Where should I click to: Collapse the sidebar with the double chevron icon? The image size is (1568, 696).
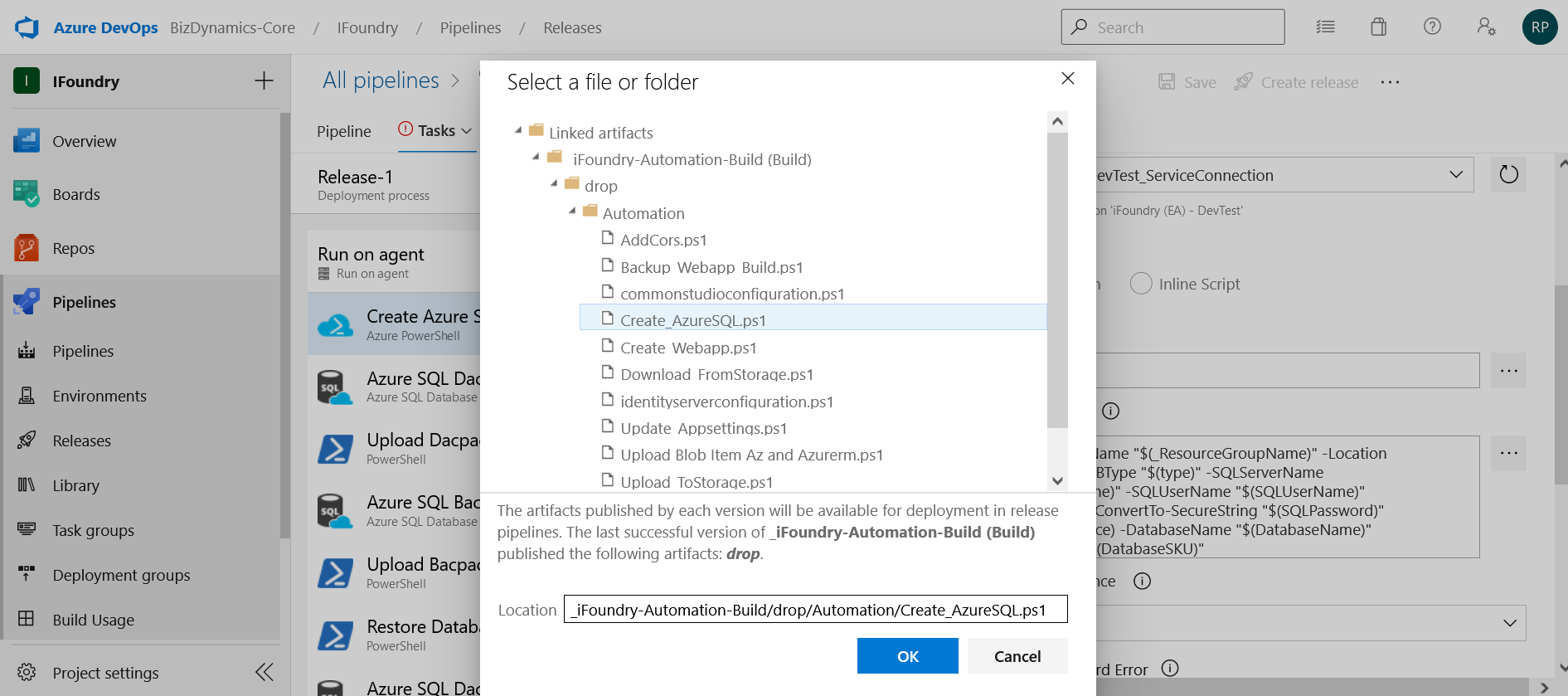click(x=265, y=672)
